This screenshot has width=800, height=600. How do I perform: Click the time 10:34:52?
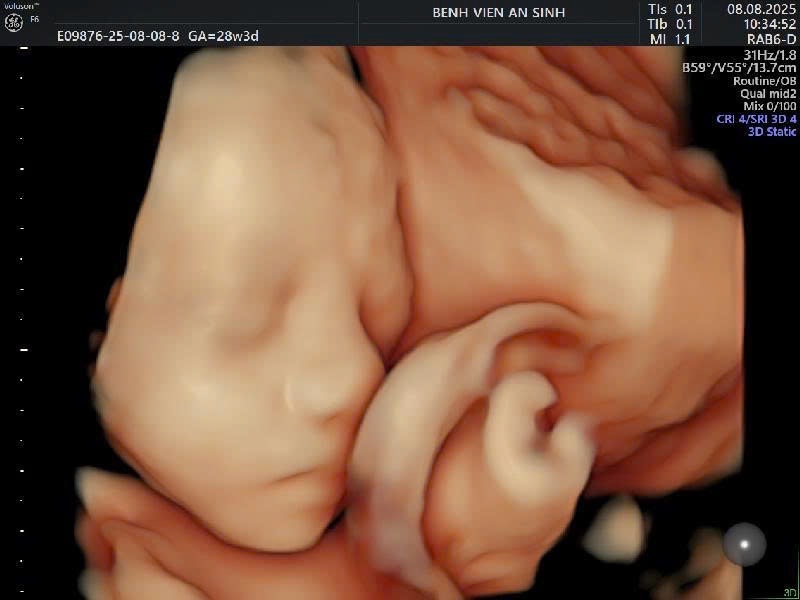point(762,24)
